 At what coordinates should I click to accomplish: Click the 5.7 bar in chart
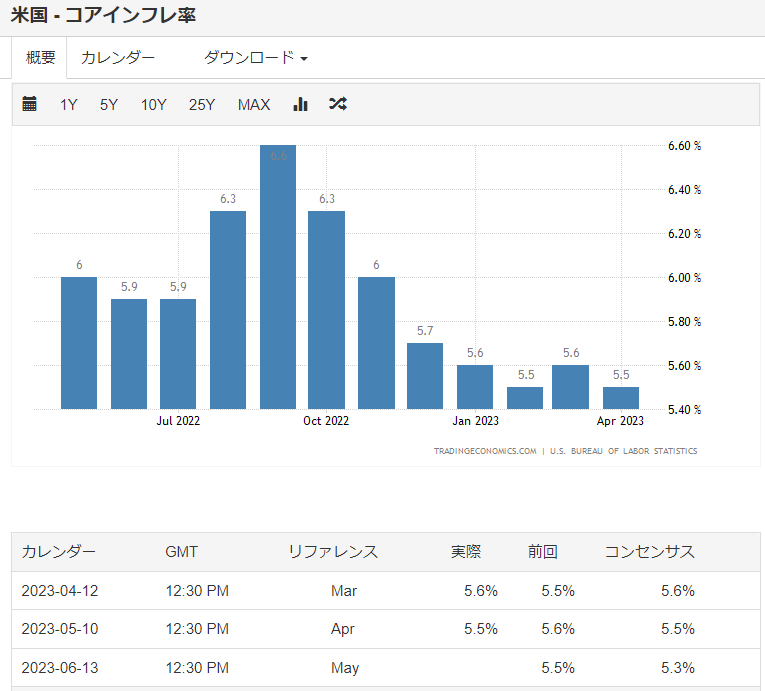point(425,376)
